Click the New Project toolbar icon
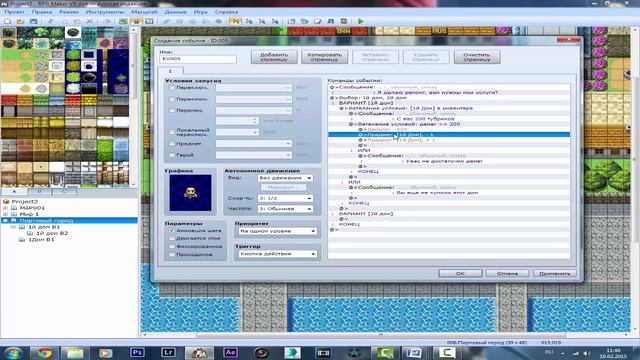 (8, 21)
